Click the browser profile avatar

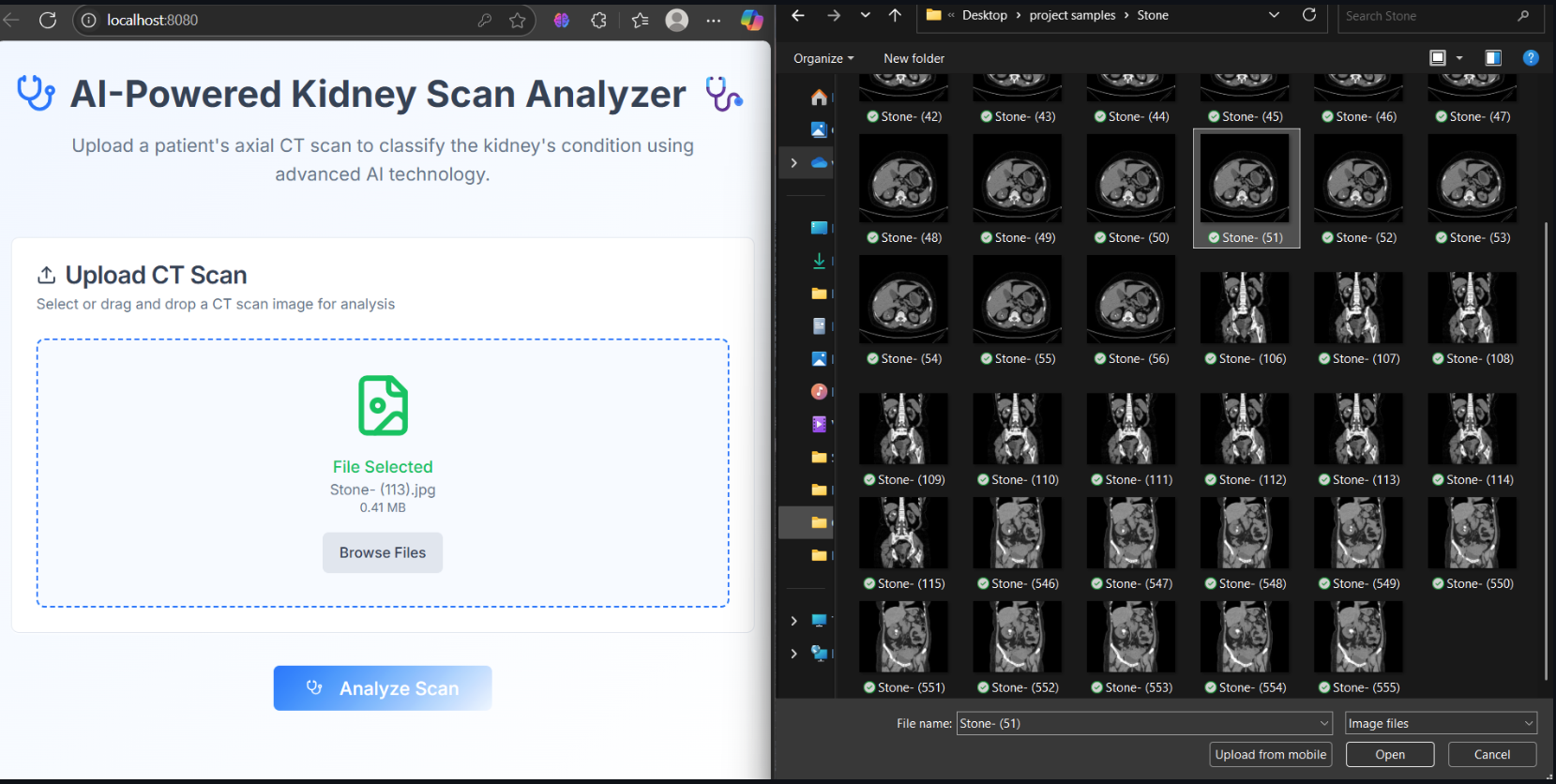coord(677,20)
